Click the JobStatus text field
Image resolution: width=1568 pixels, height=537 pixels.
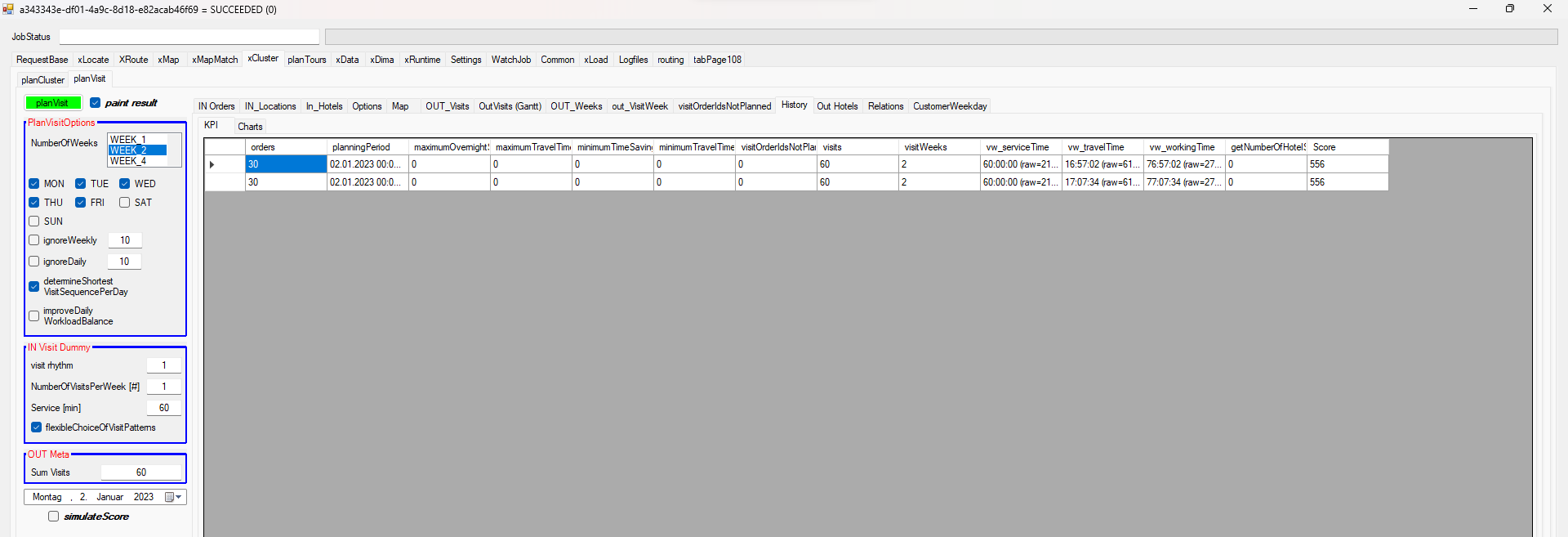(x=189, y=37)
